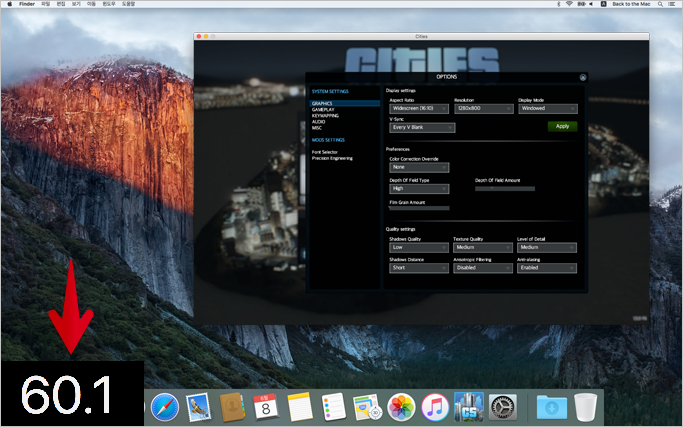Open iTunes from the Dock
This screenshot has height=427, width=683.
point(435,407)
